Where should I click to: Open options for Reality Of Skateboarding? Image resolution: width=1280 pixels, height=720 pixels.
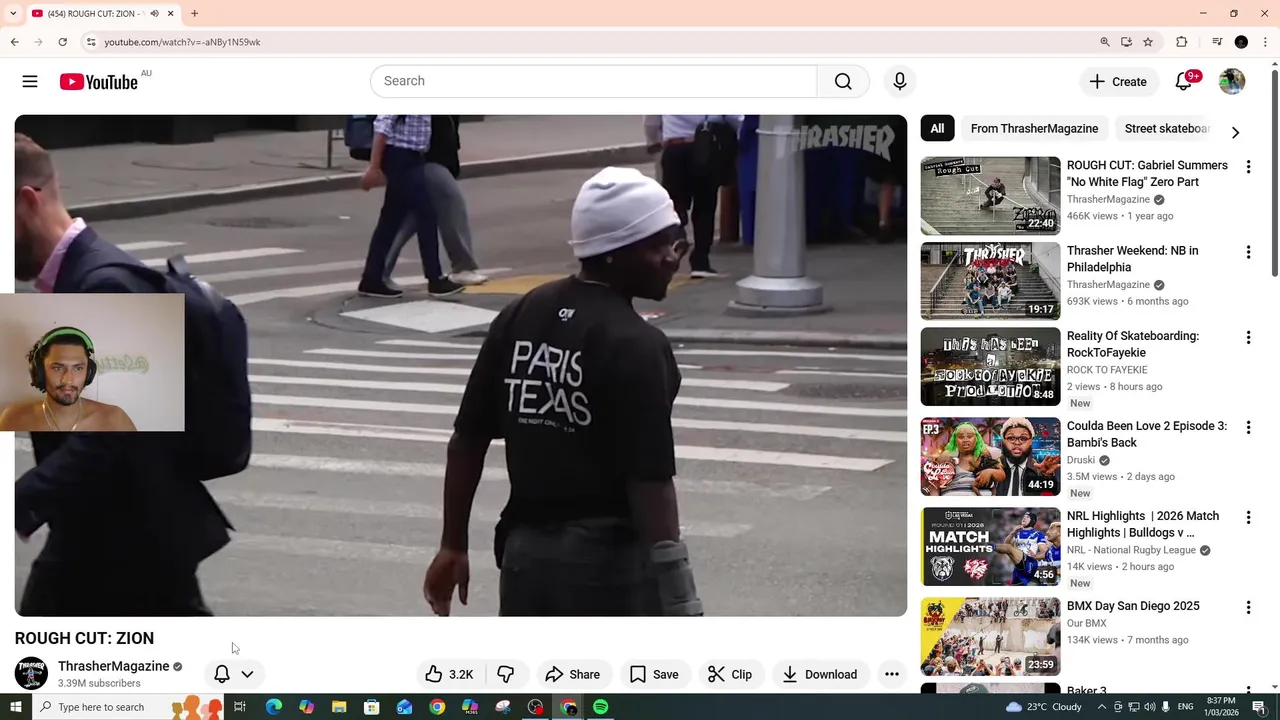click(x=1248, y=338)
